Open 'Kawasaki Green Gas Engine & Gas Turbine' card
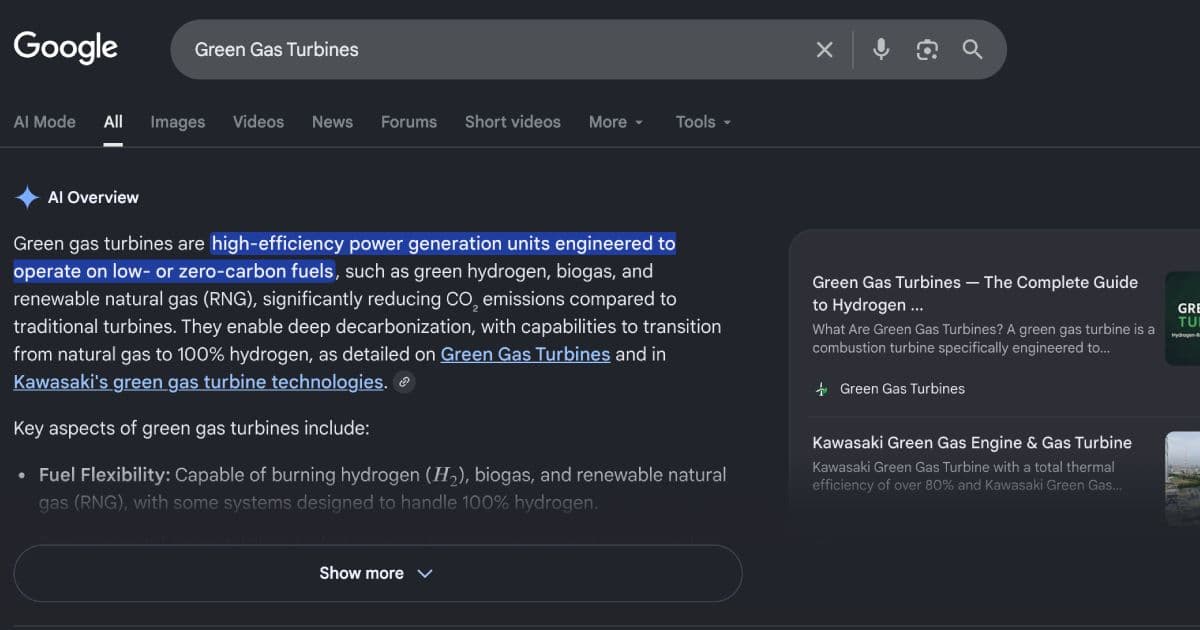Screen dimensions: 1200x630 pos(972,442)
